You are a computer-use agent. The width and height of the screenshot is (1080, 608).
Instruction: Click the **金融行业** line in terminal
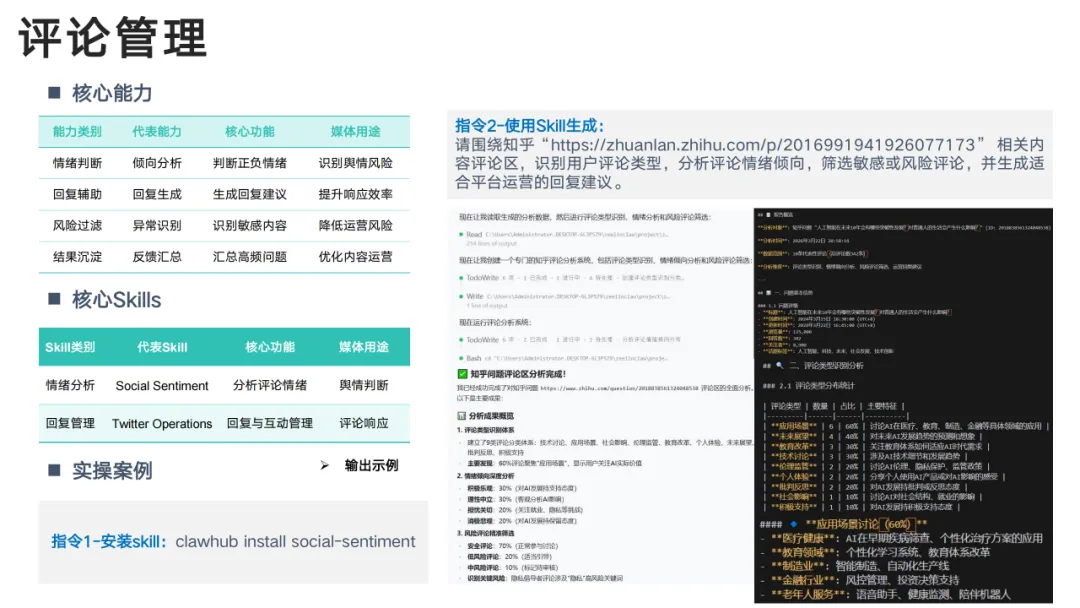pyautogui.click(x=861, y=580)
